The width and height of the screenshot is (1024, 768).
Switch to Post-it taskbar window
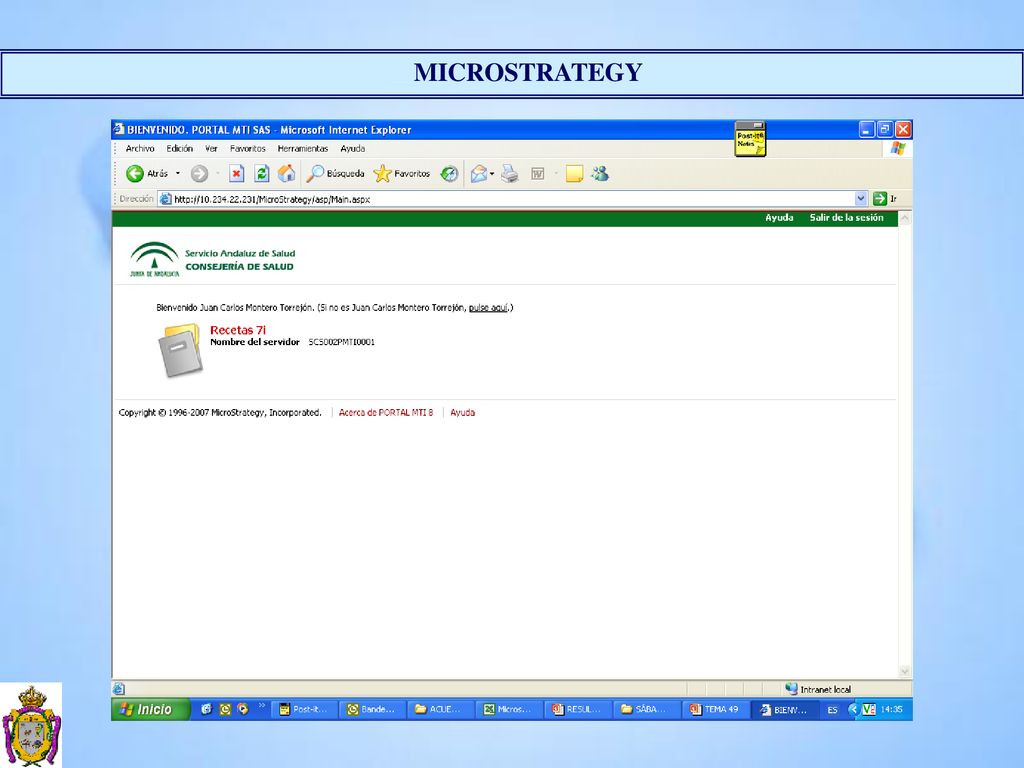(x=306, y=709)
